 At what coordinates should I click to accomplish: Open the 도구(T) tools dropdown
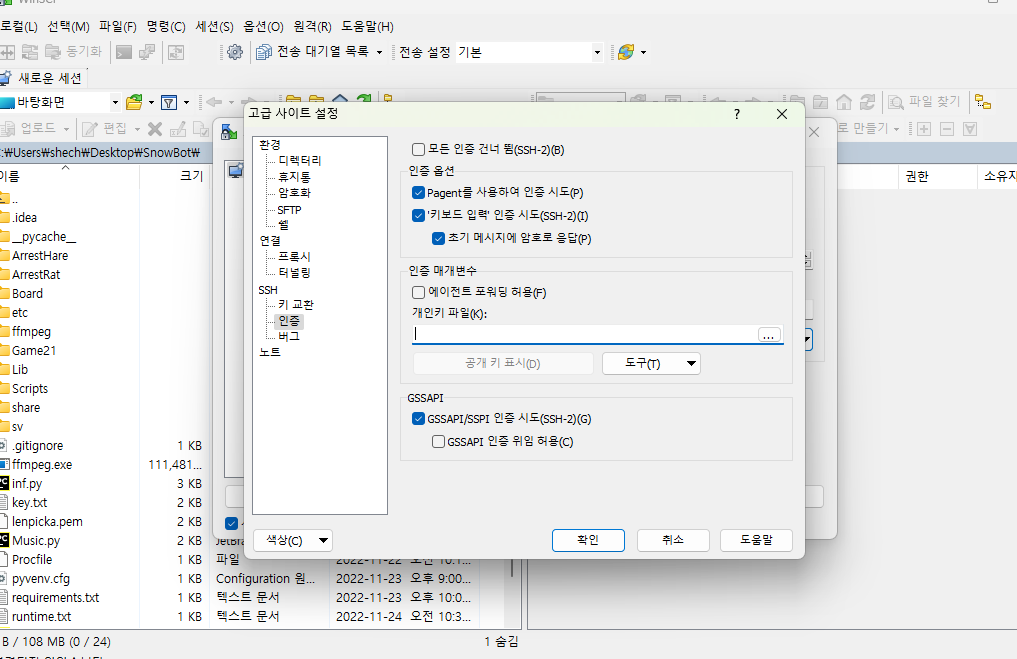651,363
